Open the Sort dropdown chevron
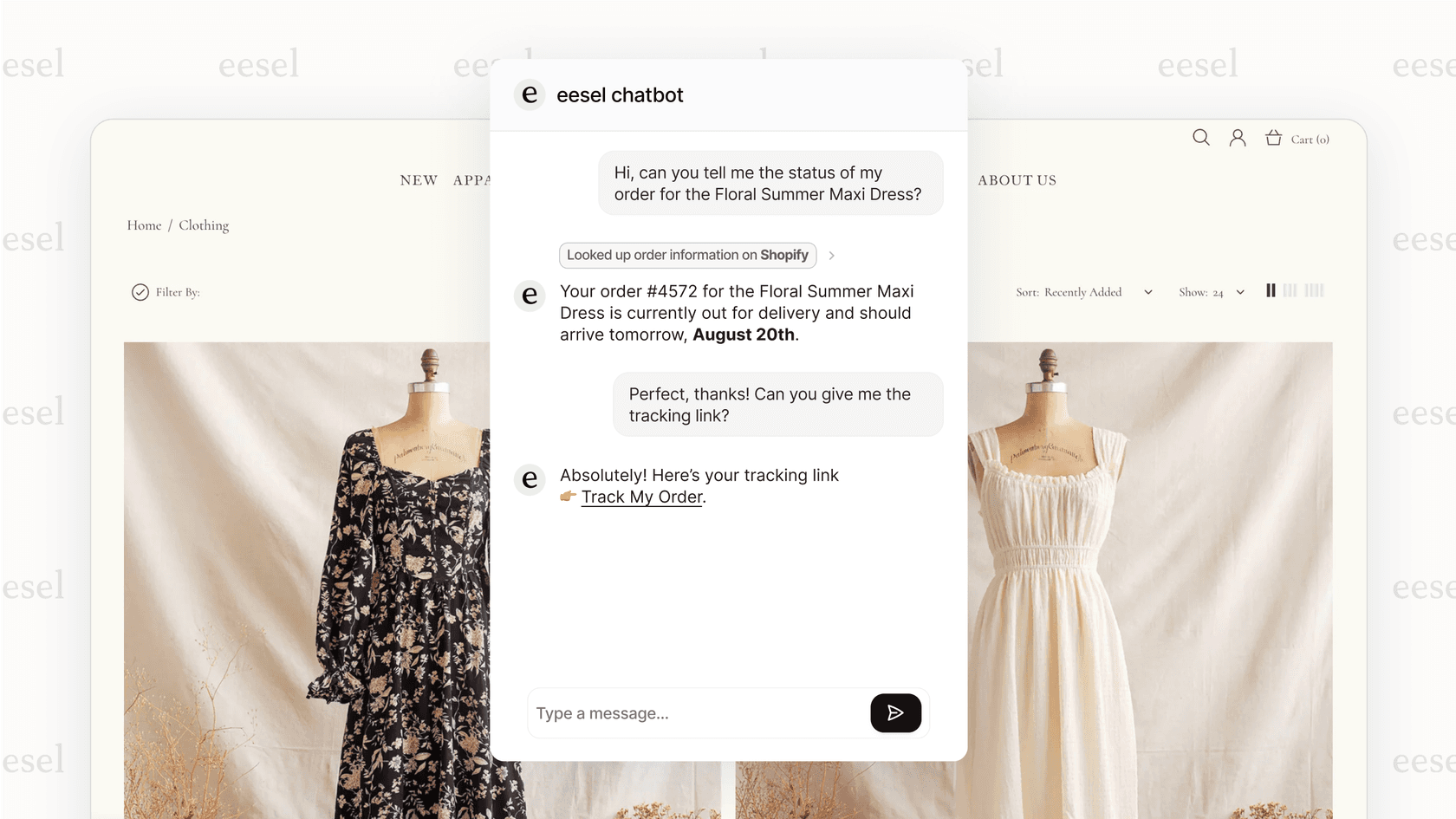Image resolution: width=1456 pixels, height=819 pixels. [x=1147, y=292]
